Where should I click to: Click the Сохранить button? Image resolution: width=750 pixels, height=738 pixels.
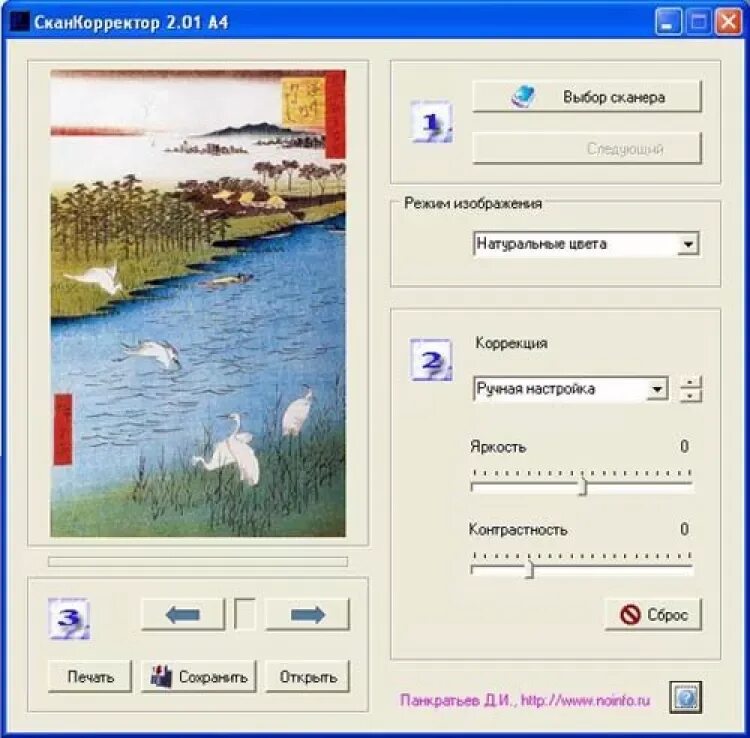(199, 677)
